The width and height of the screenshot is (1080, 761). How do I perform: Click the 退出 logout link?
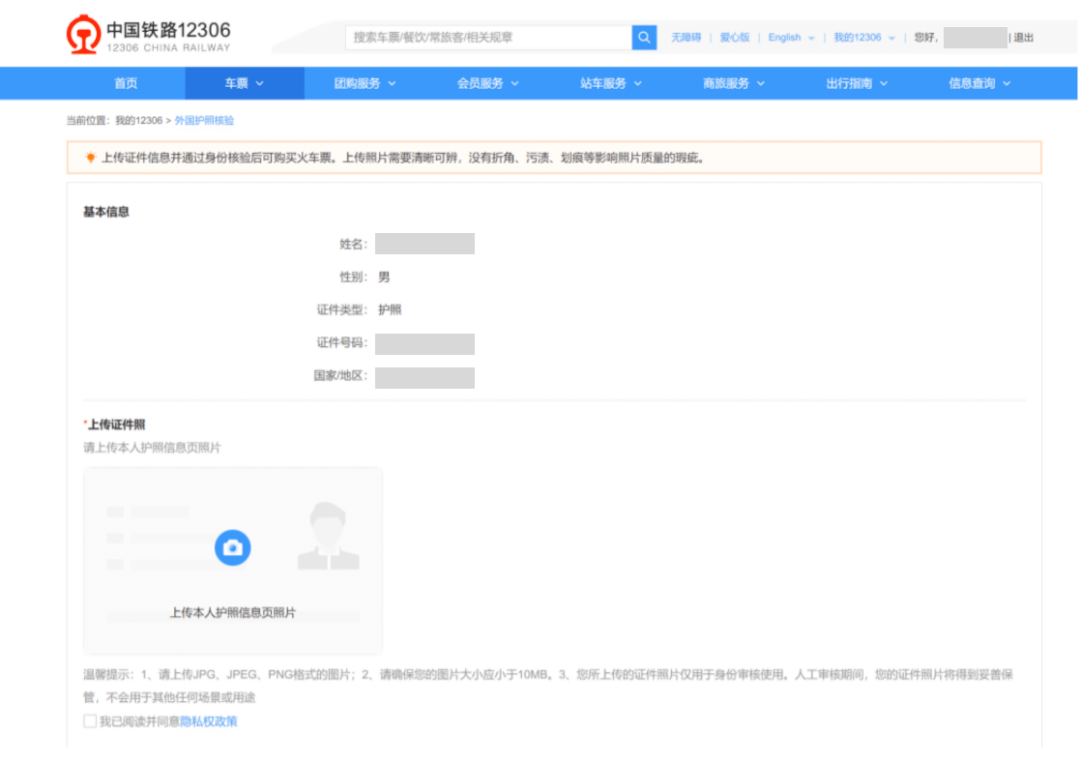[x=1024, y=38]
